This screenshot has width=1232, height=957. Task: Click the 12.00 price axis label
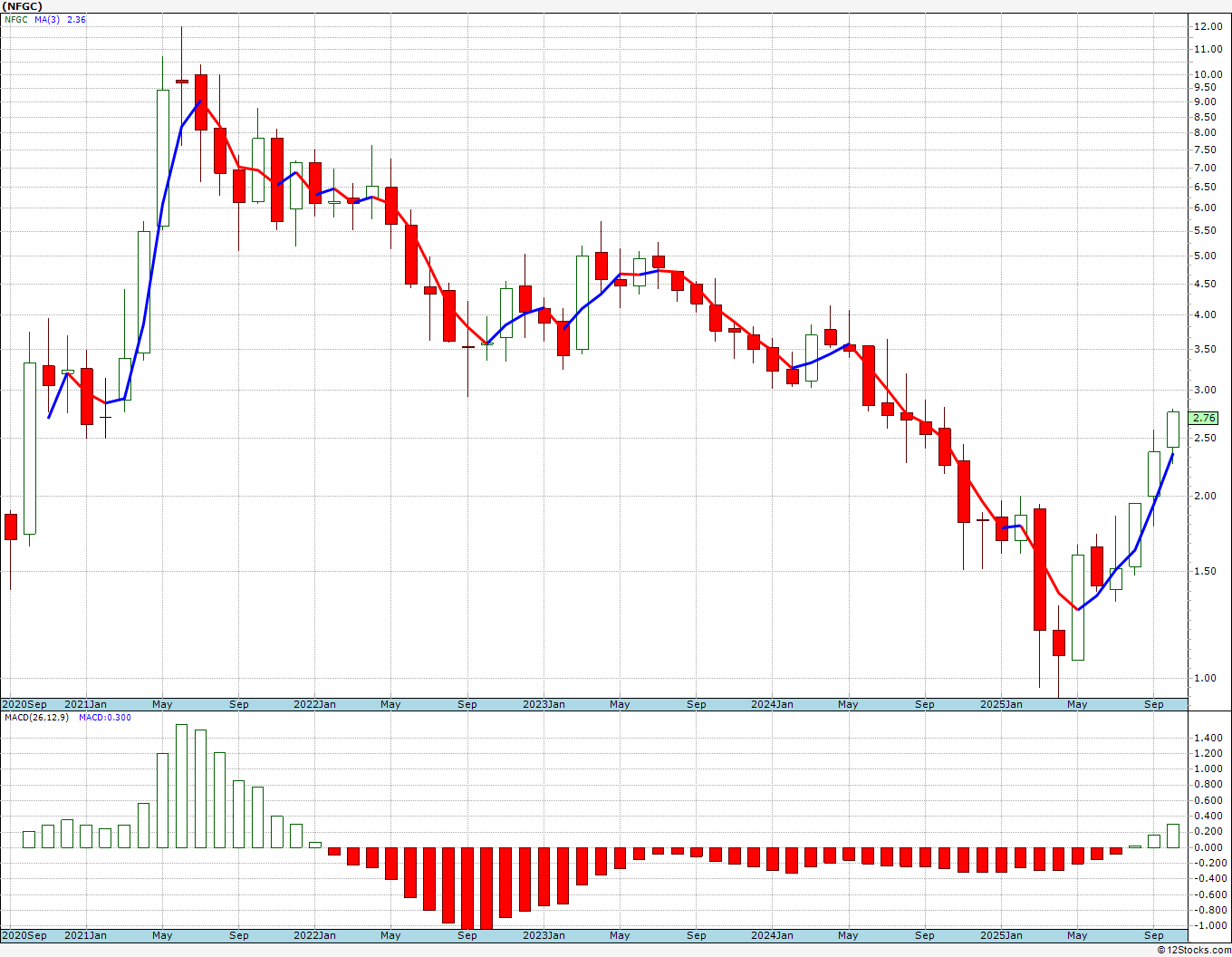tap(1207, 26)
